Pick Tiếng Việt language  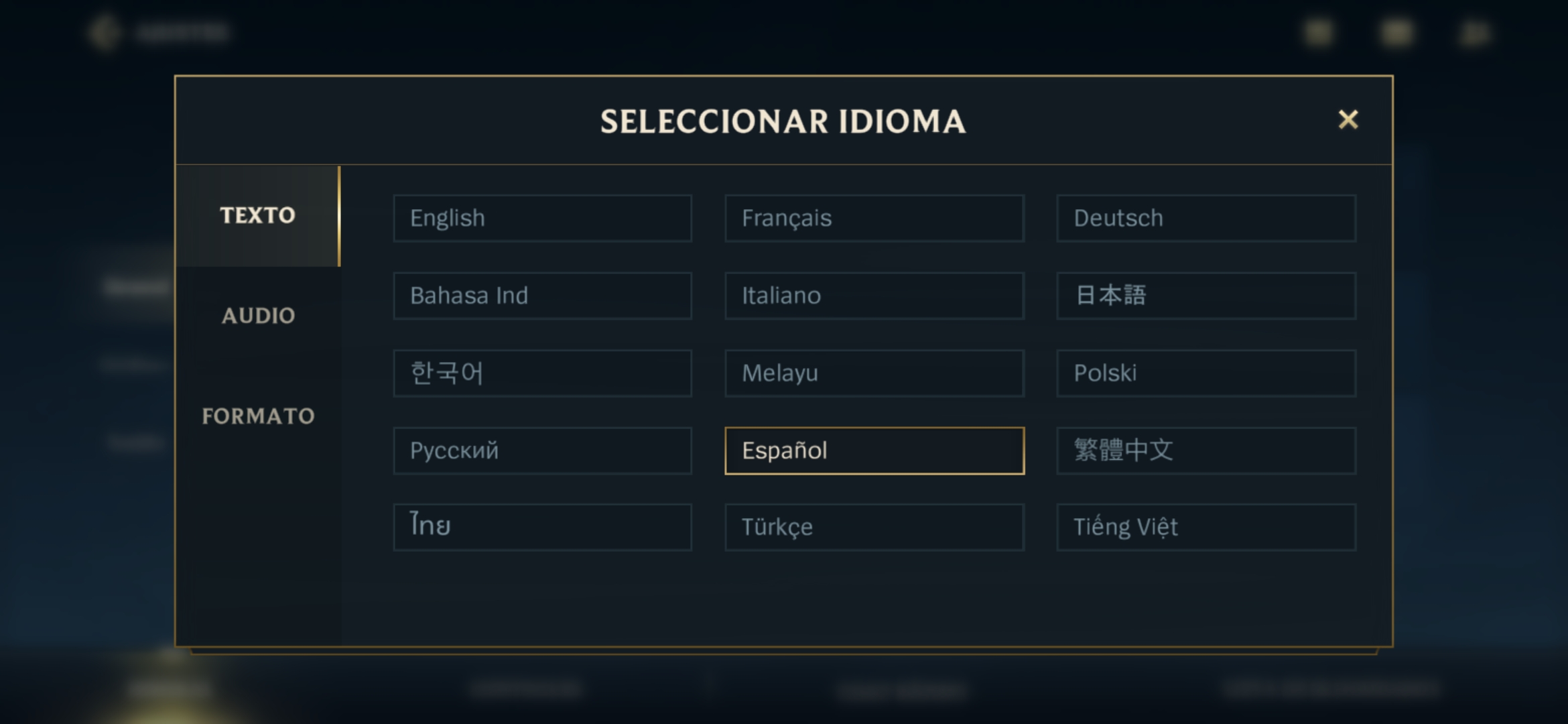(x=1206, y=528)
